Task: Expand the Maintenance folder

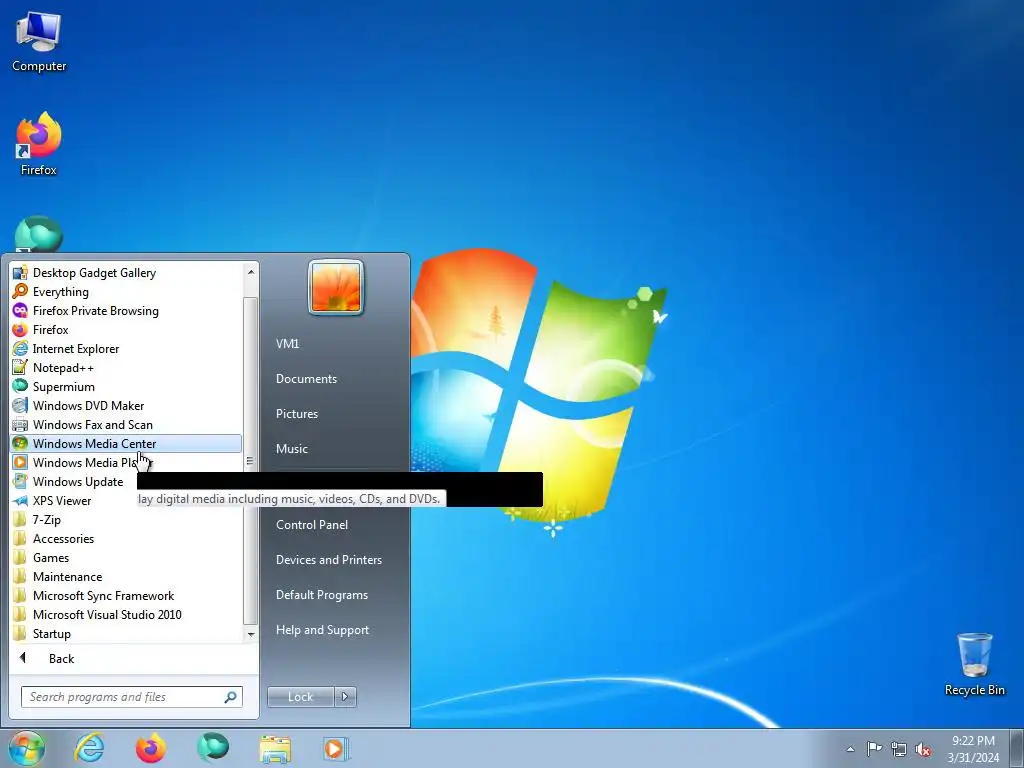Action: point(125,577)
